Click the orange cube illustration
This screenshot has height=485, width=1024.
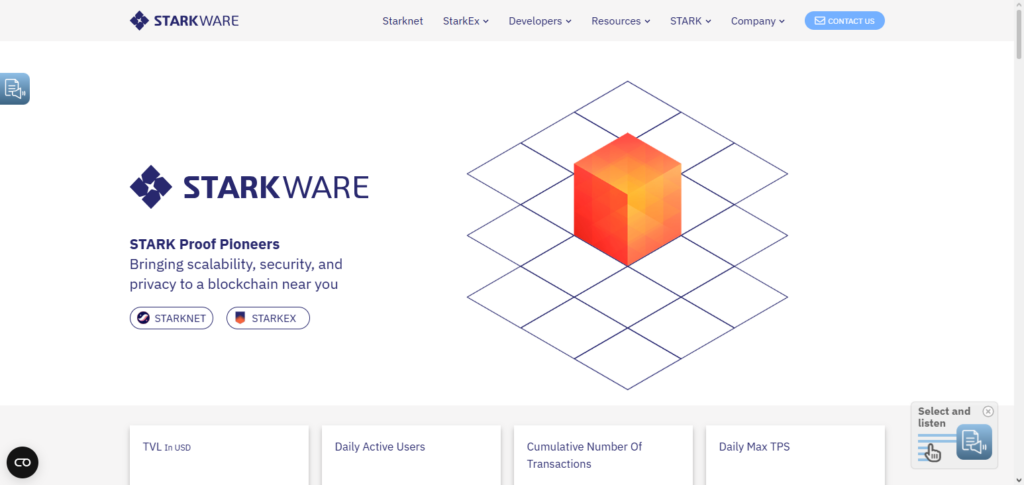click(628, 199)
